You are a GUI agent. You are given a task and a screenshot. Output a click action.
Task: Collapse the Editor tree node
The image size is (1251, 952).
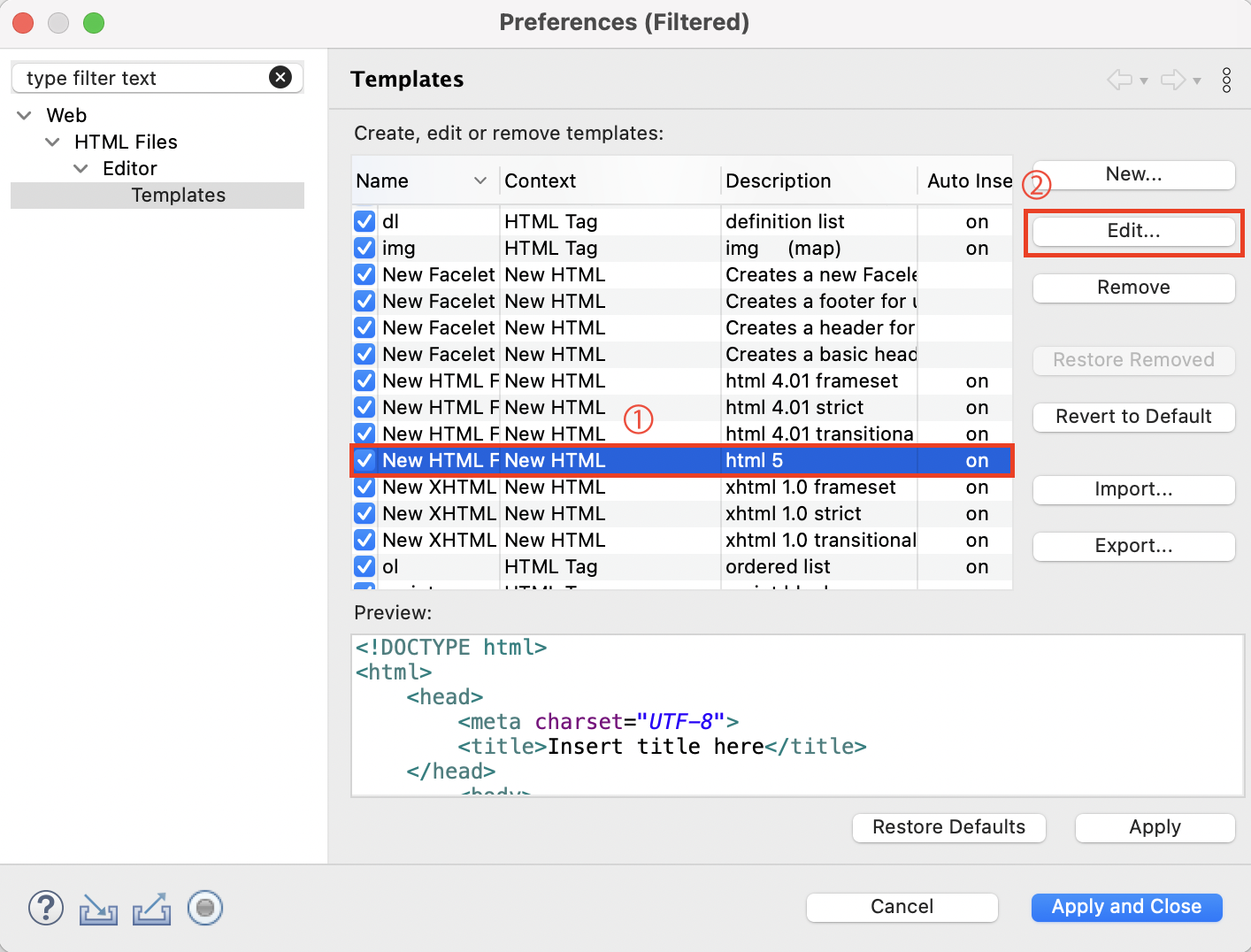point(81,169)
